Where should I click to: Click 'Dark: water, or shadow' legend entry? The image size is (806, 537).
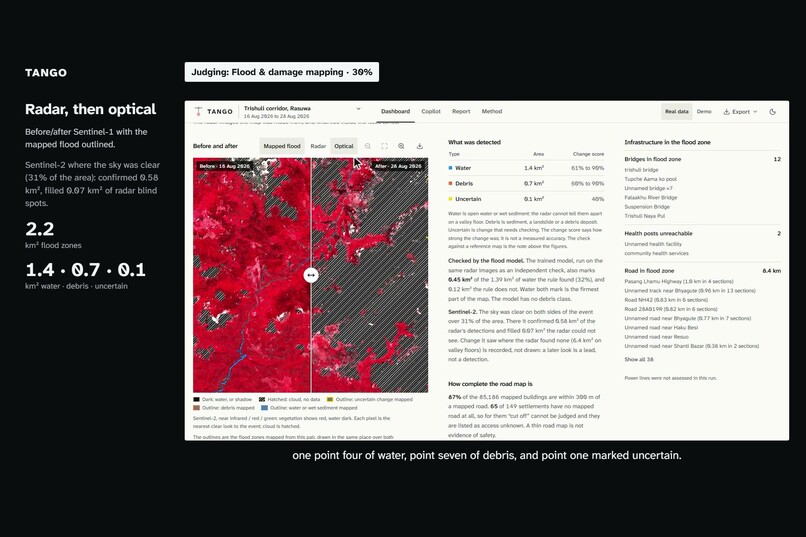(x=223, y=399)
